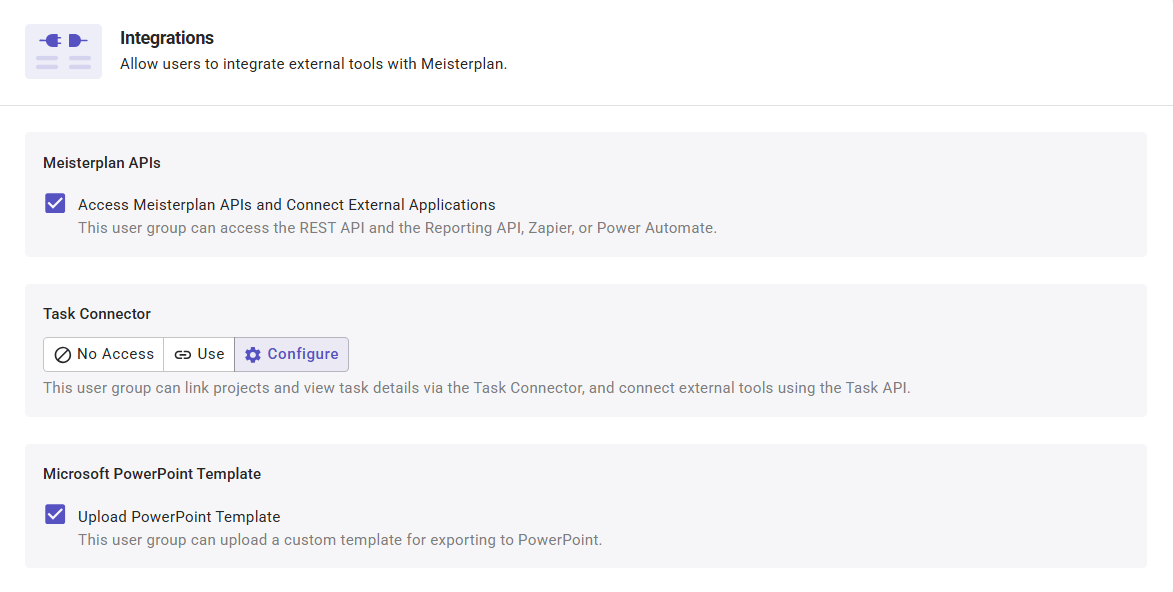Uncheck Upload PowerPoint Template checkbox
Image resolution: width=1173 pixels, height=592 pixels.
pos(55,516)
